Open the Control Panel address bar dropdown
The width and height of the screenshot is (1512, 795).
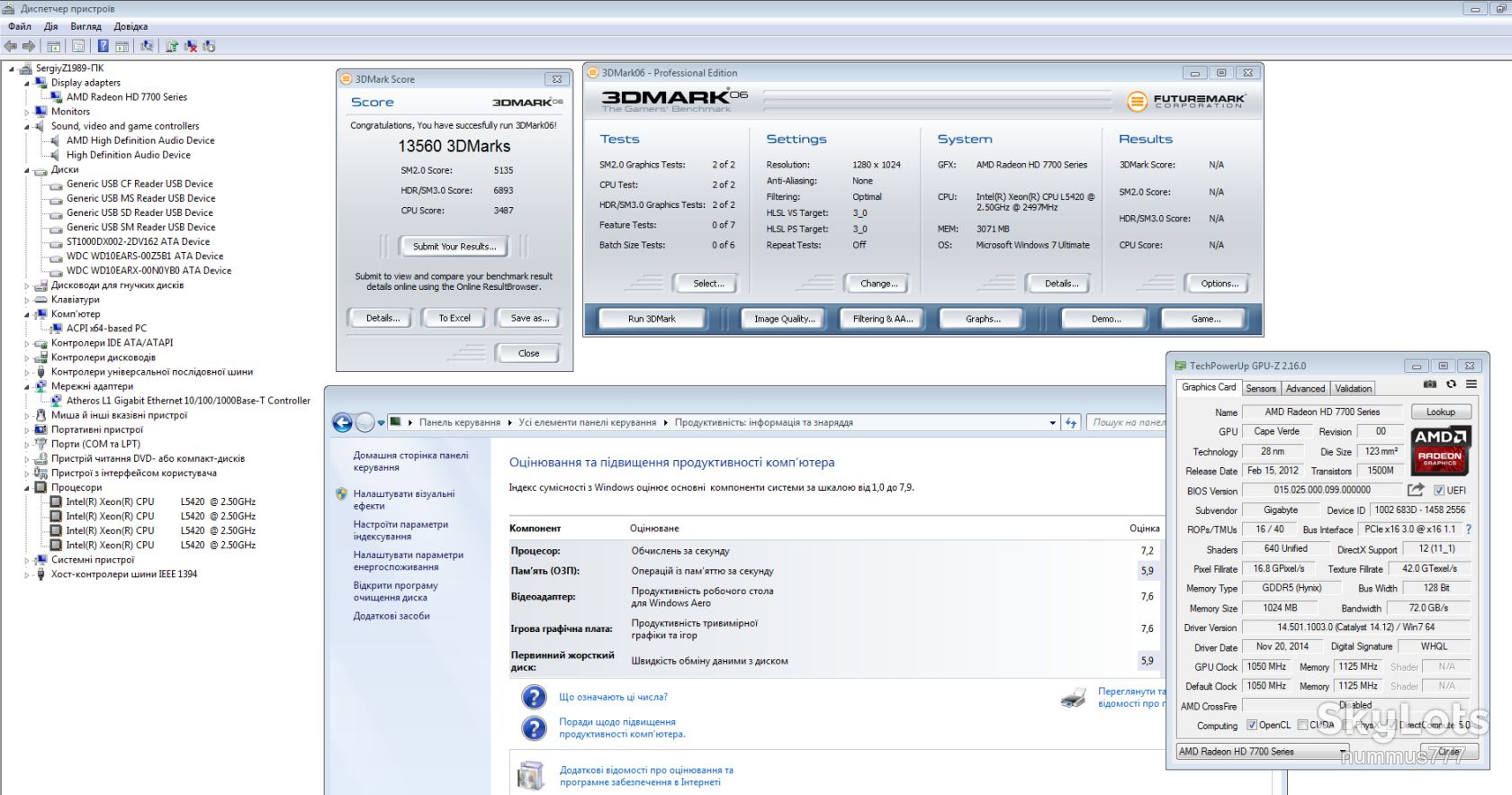click(x=1053, y=422)
